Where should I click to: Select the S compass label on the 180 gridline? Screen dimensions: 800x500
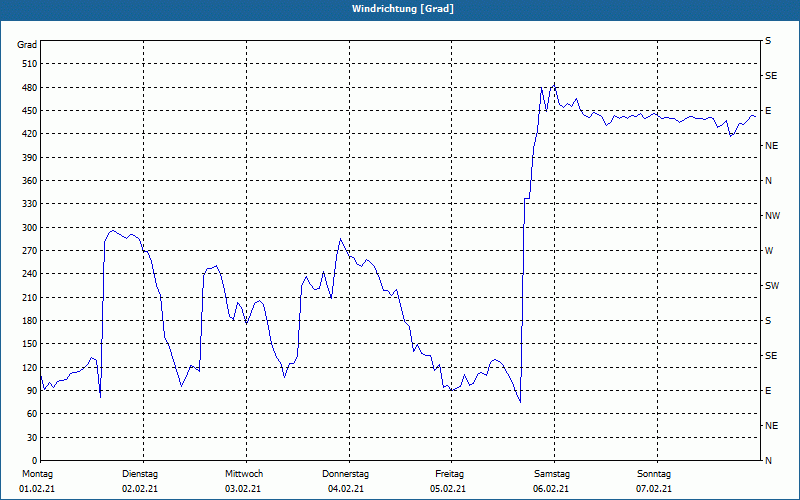pyautogui.click(x=768, y=321)
